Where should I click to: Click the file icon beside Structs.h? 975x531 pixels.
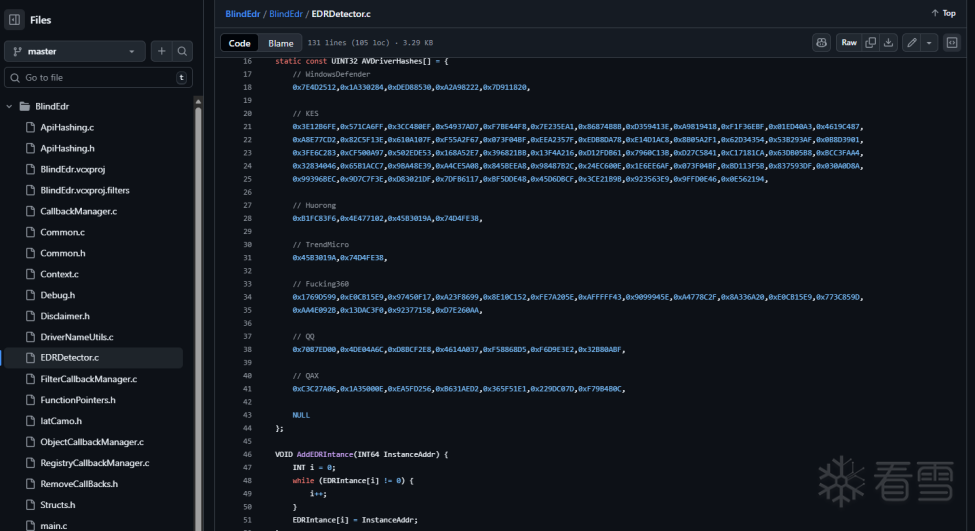pyautogui.click(x=30, y=505)
